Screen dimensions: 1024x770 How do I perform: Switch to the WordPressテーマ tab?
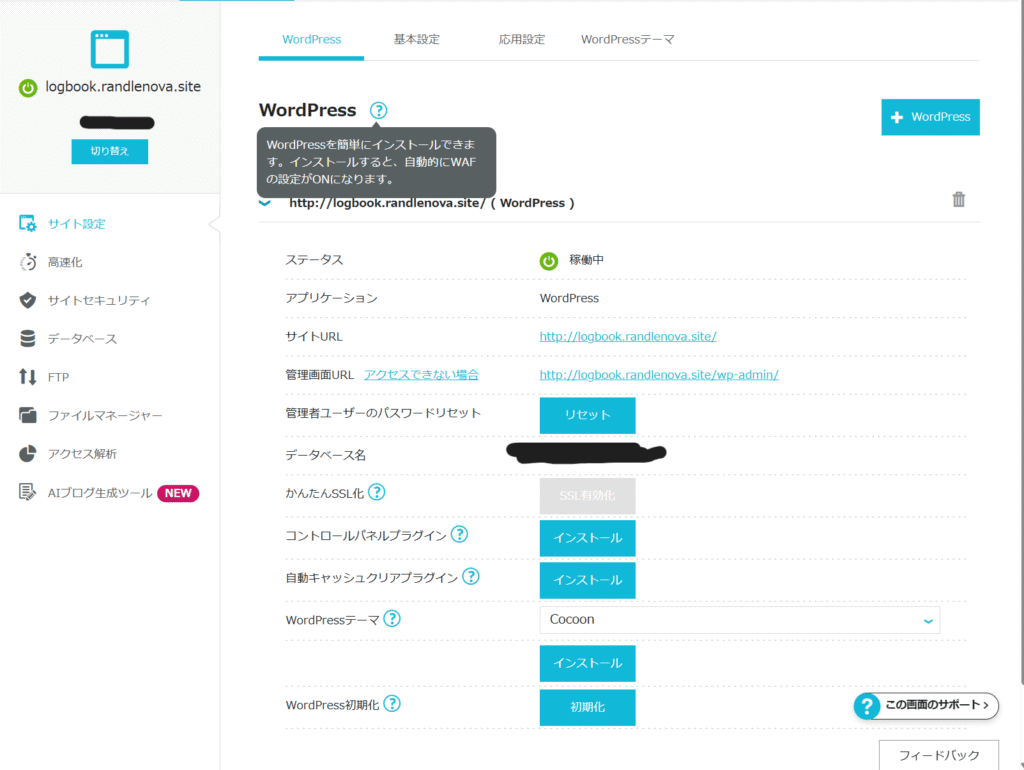click(627, 40)
